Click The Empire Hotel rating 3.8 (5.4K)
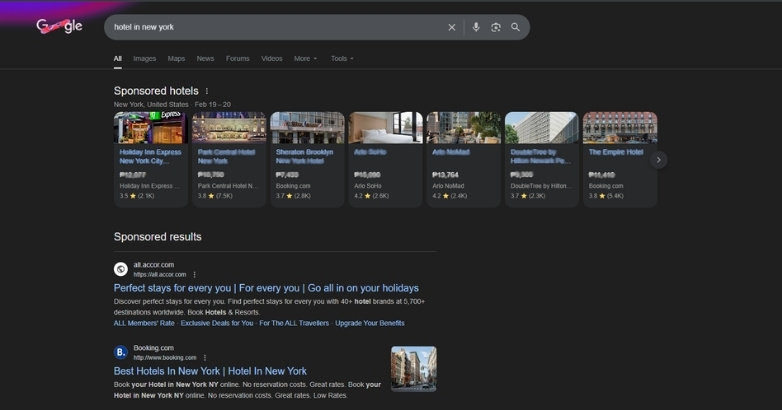 (606, 196)
